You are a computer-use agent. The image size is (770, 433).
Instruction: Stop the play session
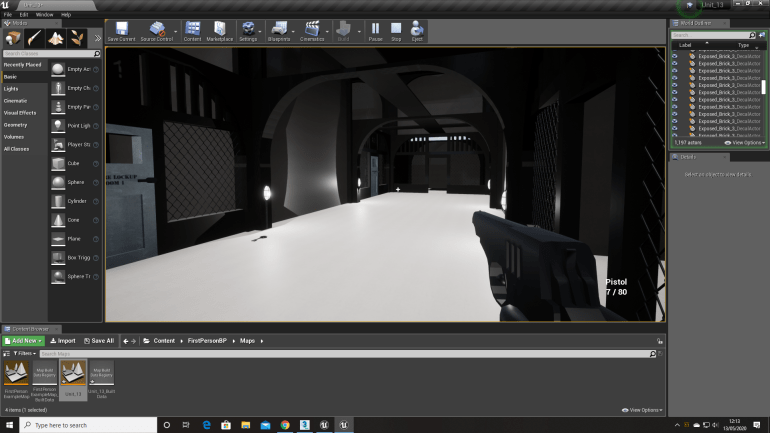pyautogui.click(x=396, y=31)
